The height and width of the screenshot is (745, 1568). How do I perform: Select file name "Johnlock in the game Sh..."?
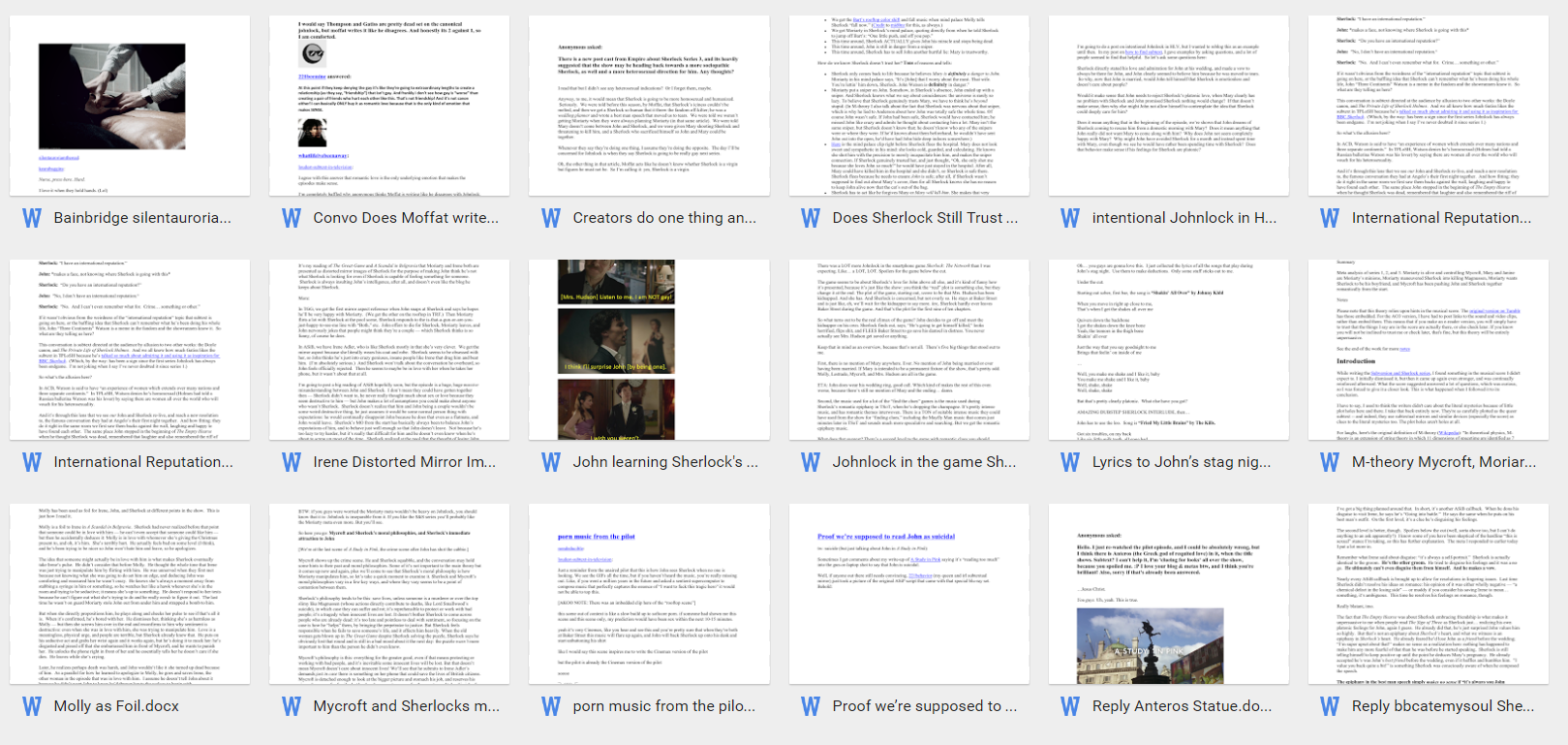924,462
